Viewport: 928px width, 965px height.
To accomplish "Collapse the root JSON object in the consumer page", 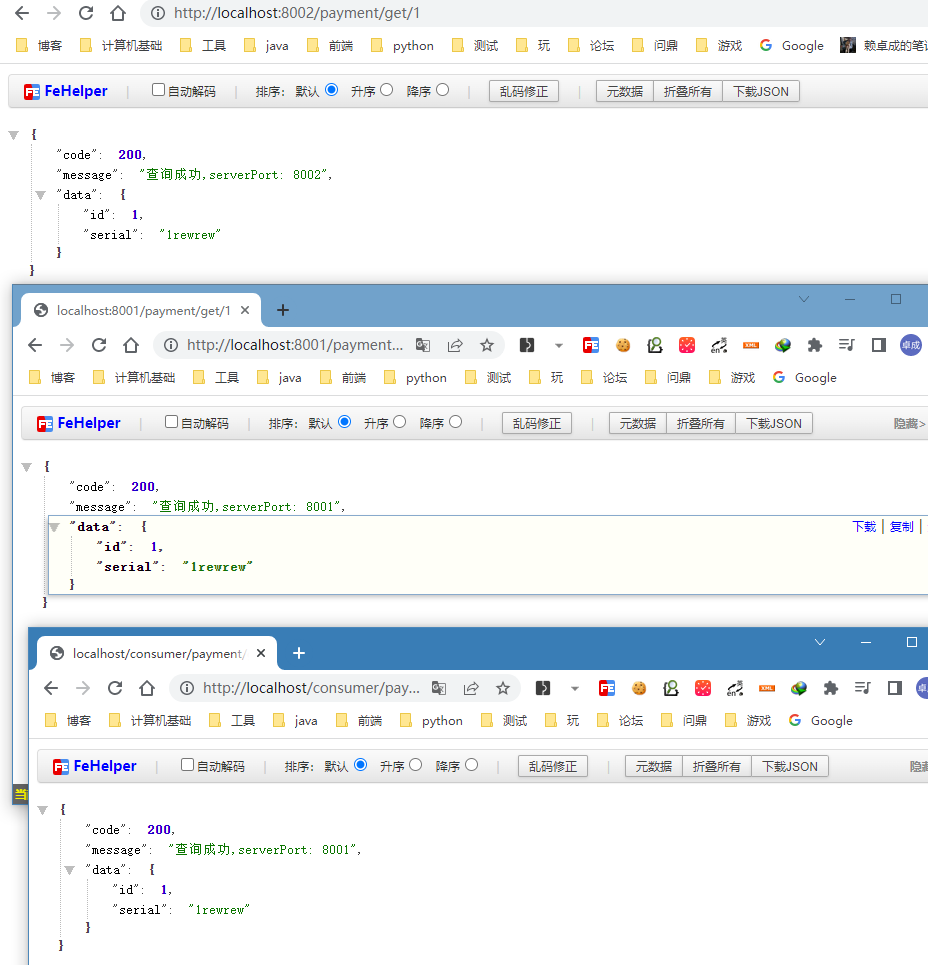I will pyautogui.click(x=42, y=810).
